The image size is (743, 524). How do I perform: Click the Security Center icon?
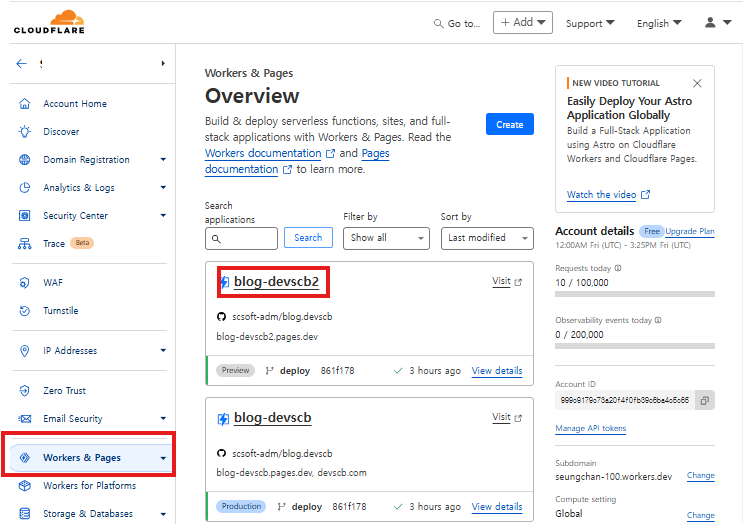pos(25,216)
